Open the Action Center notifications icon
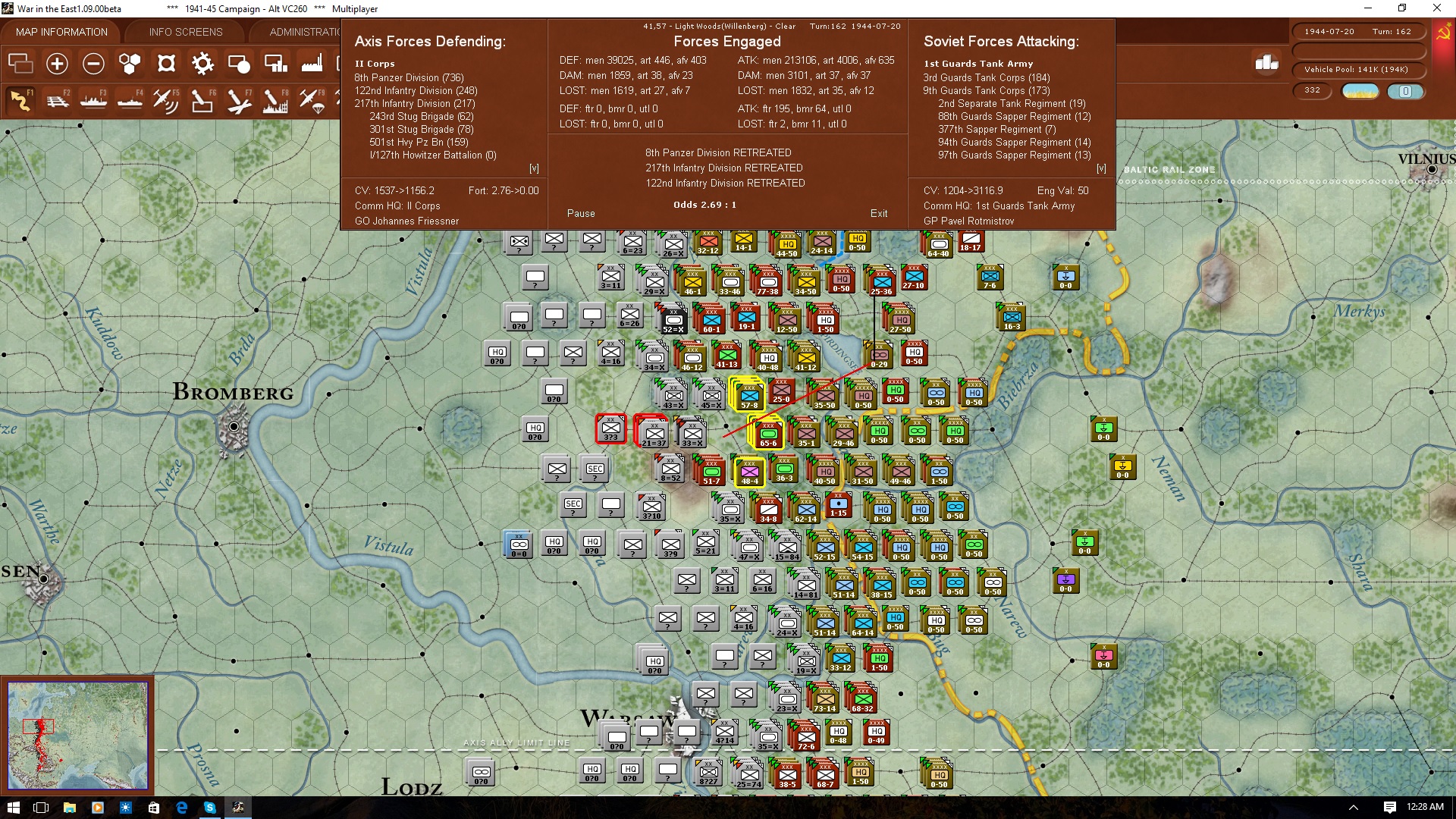Viewport: 1456px width, 819px height. [x=1389, y=808]
